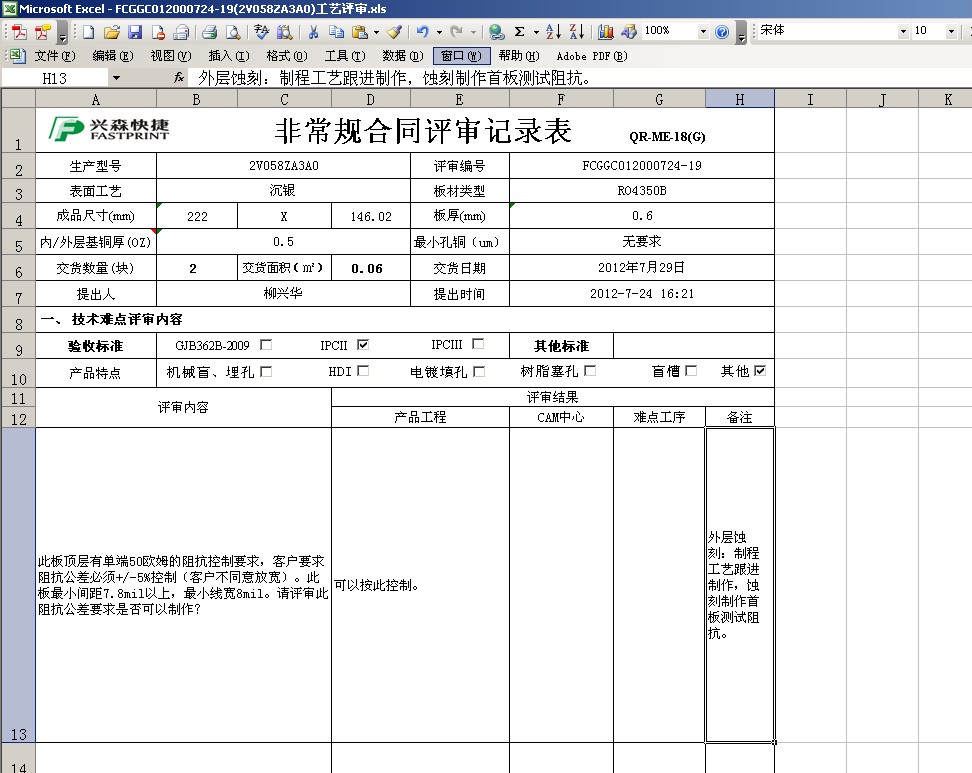Check the IPCIII checkbox

(x=478, y=344)
